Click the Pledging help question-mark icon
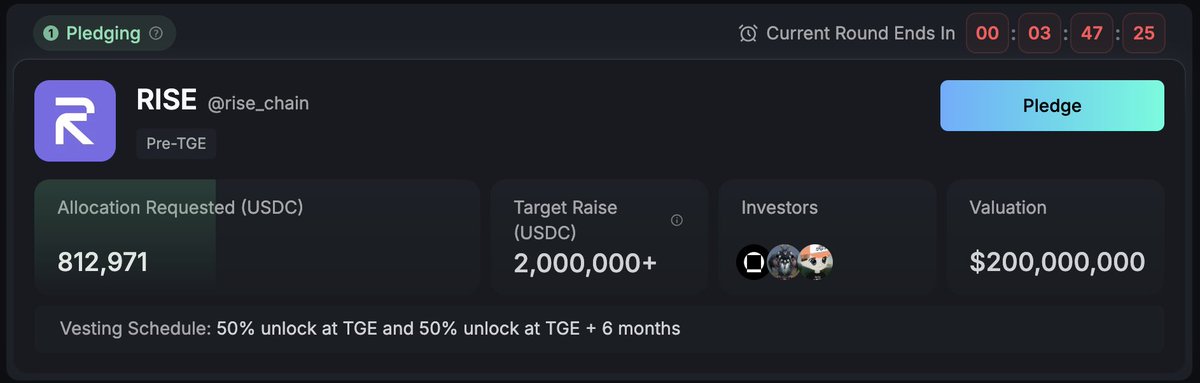Screen dimensions: 1200x383 coord(156,33)
